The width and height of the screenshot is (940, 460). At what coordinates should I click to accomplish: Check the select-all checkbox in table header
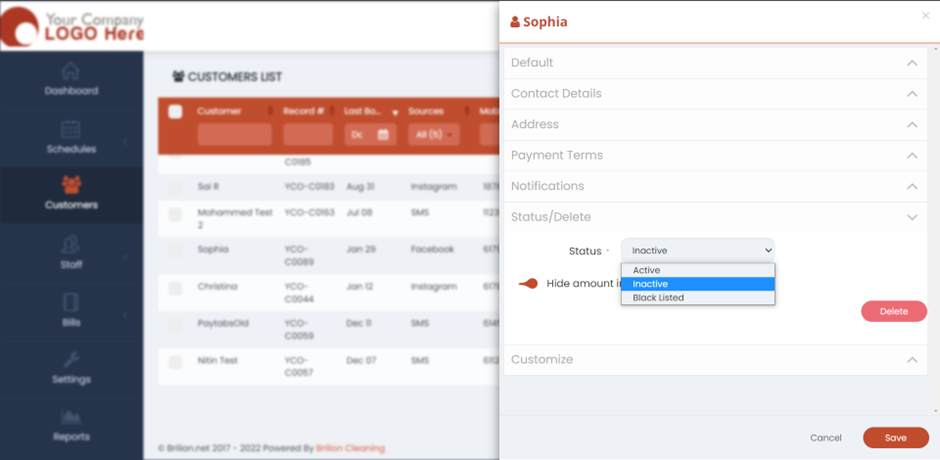175,111
